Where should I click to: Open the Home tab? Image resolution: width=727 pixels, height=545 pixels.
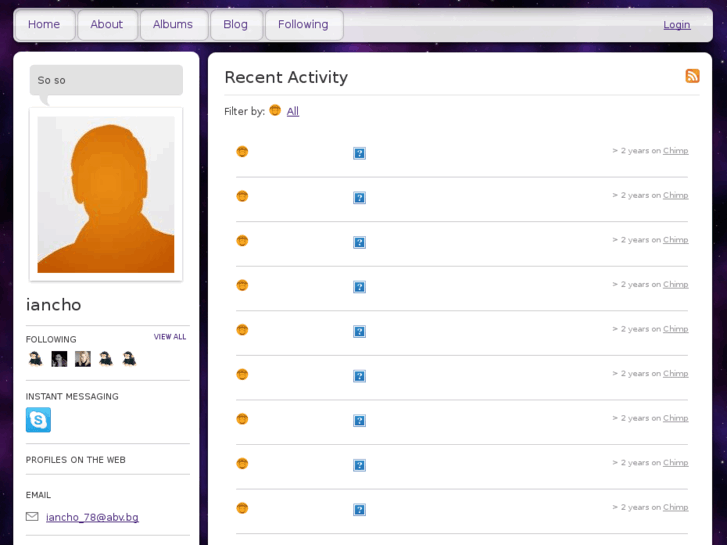coord(45,25)
